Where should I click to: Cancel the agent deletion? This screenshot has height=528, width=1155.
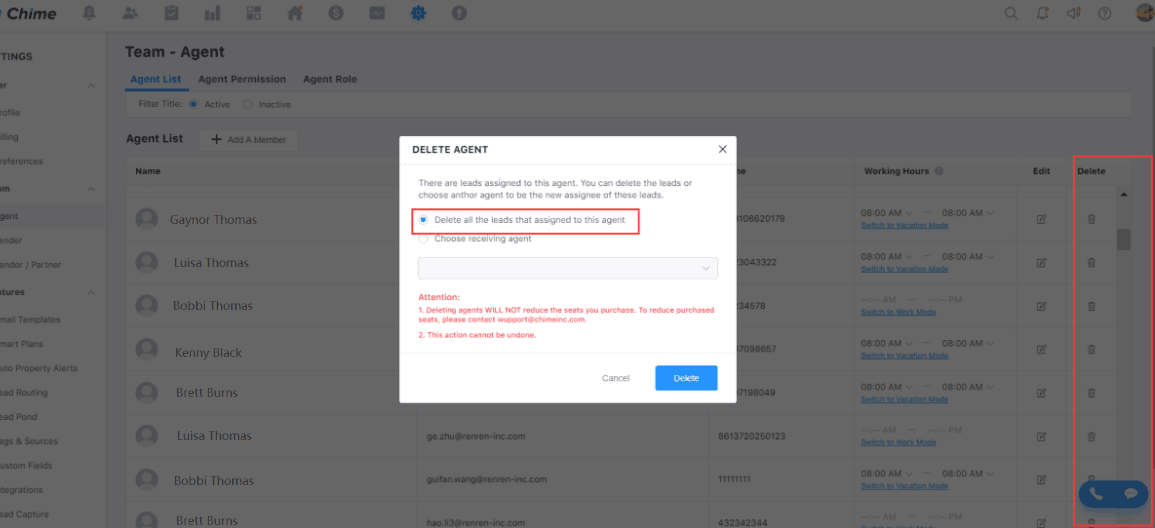tap(615, 378)
